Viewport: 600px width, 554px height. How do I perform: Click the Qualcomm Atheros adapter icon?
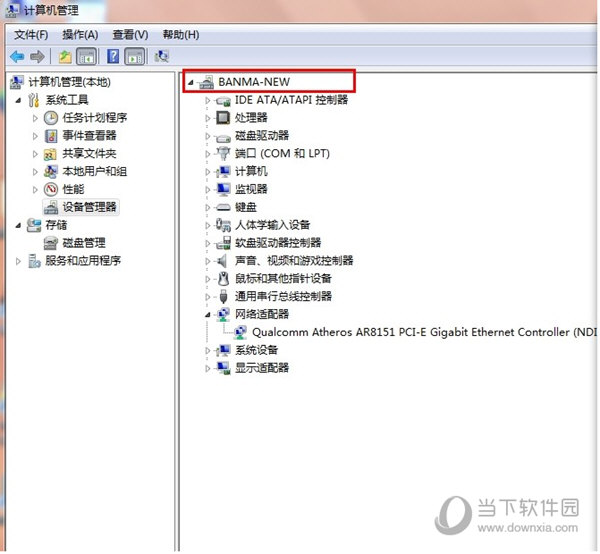[x=240, y=332]
